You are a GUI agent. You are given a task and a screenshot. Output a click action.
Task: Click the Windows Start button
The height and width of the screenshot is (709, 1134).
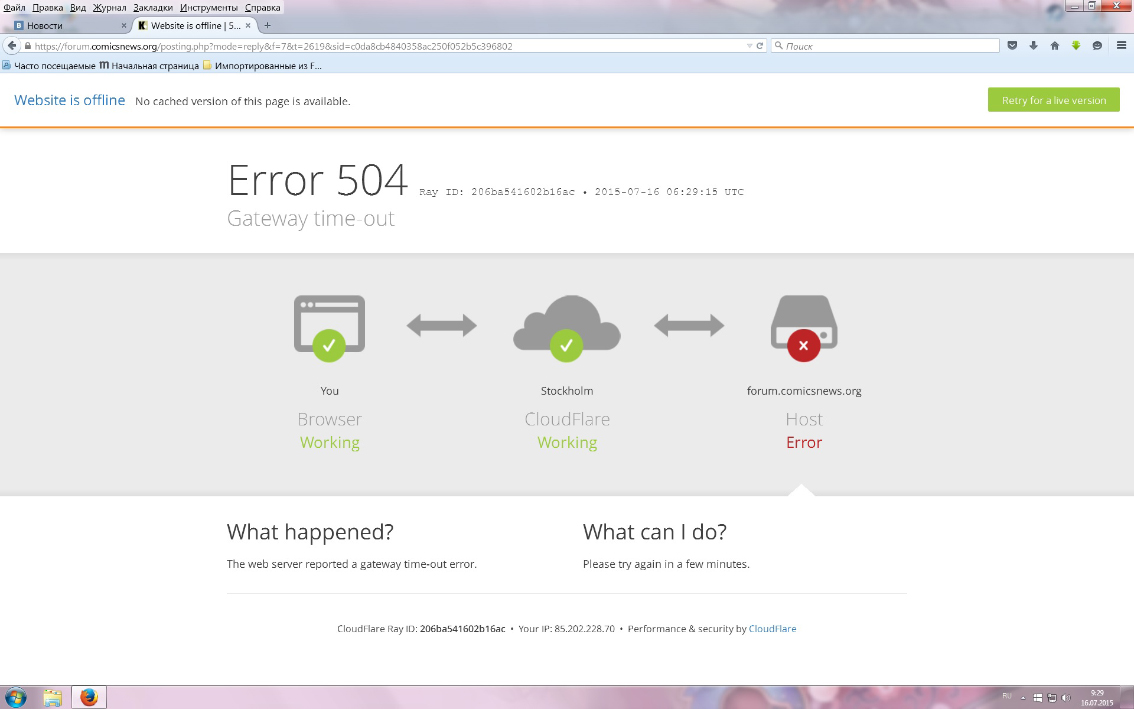tap(15, 697)
